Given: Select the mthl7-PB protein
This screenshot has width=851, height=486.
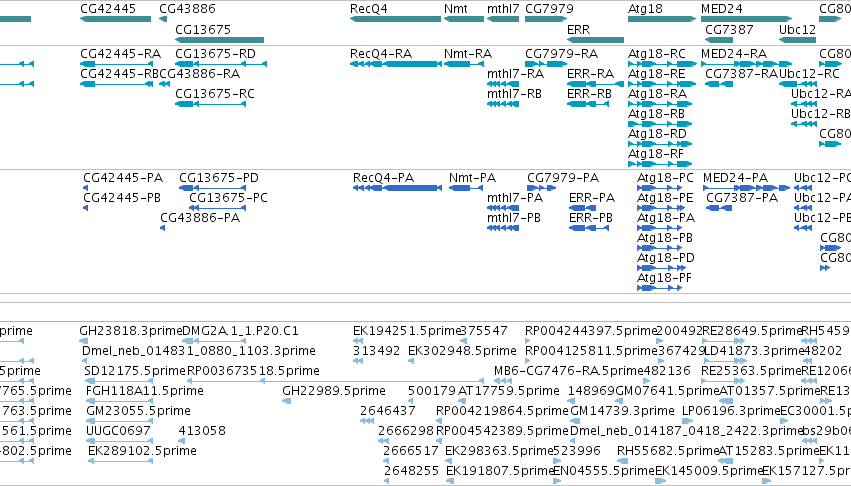Looking at the screenshot, I should pyautogui.click(x=503, y=228).
